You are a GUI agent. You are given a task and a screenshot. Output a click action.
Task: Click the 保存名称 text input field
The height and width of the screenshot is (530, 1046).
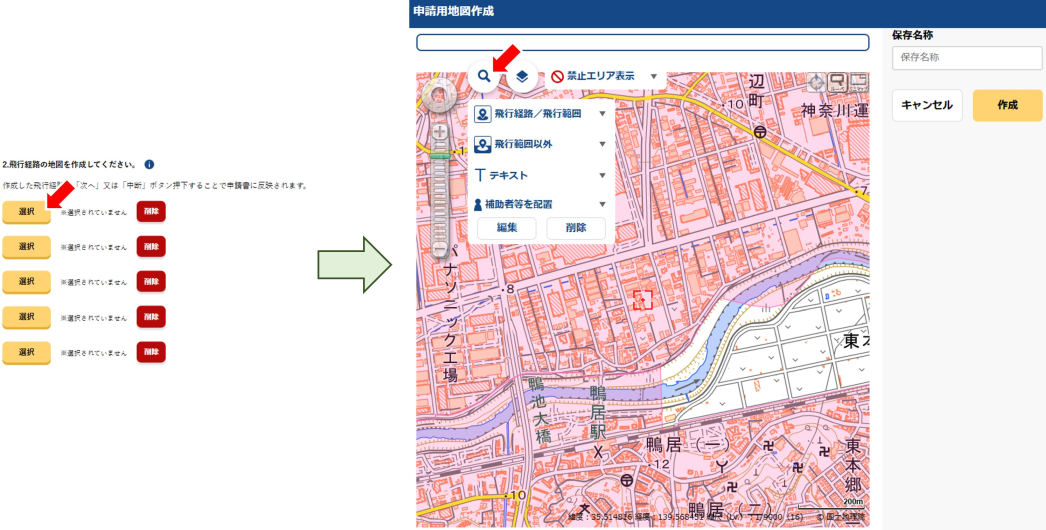[x=966, y=58]
